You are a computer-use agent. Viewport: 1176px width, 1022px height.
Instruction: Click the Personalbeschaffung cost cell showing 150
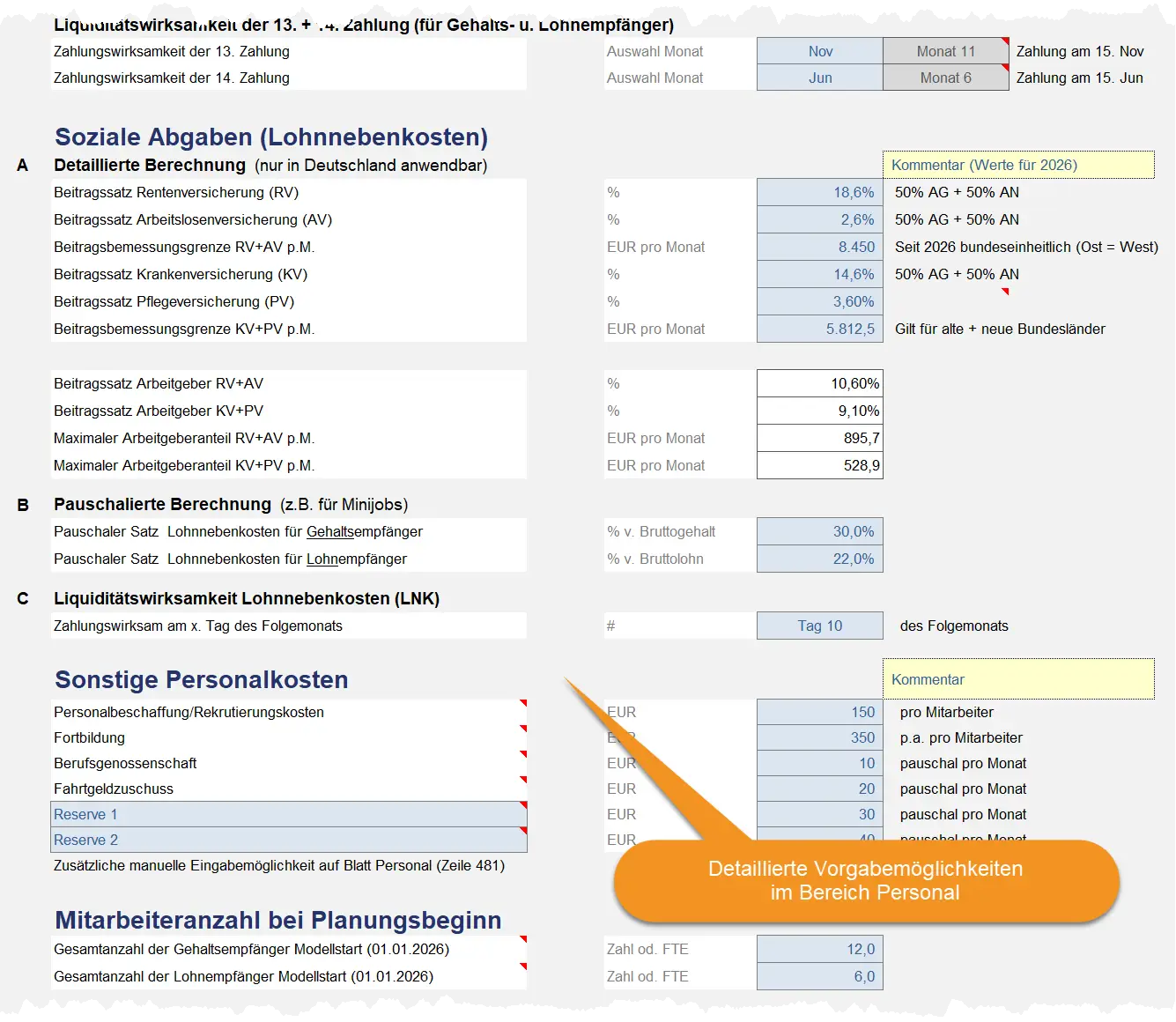click(x=819, y=712)
